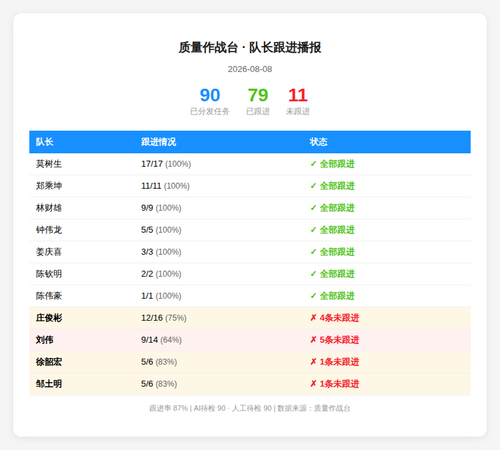
Task: Click 全部跟进 status for 莫树生
Action: click(332, 164)
